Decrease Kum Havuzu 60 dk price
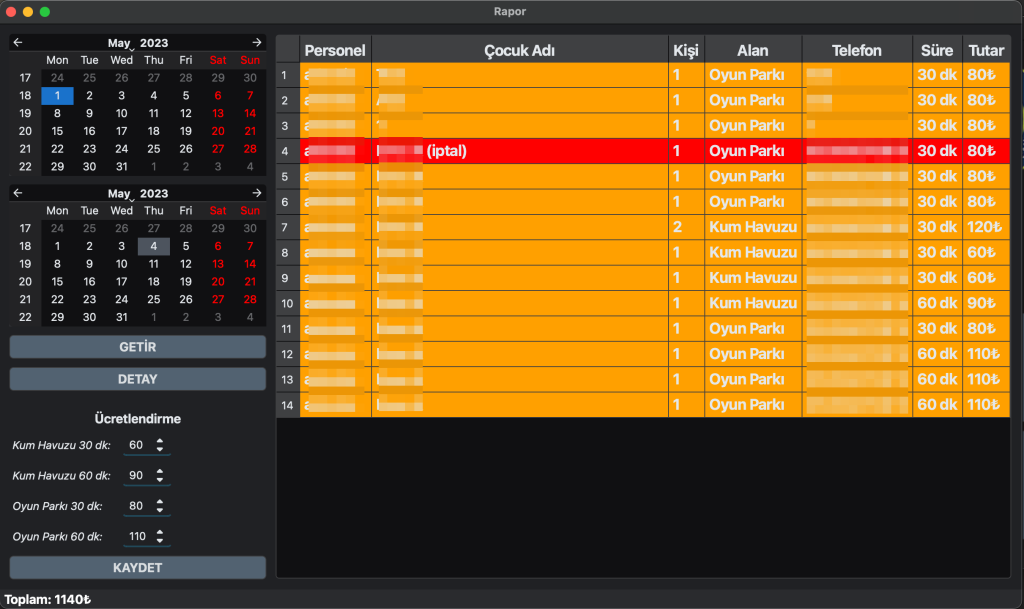This screenshot has height=609, width=1024. [x=160, y=480]
